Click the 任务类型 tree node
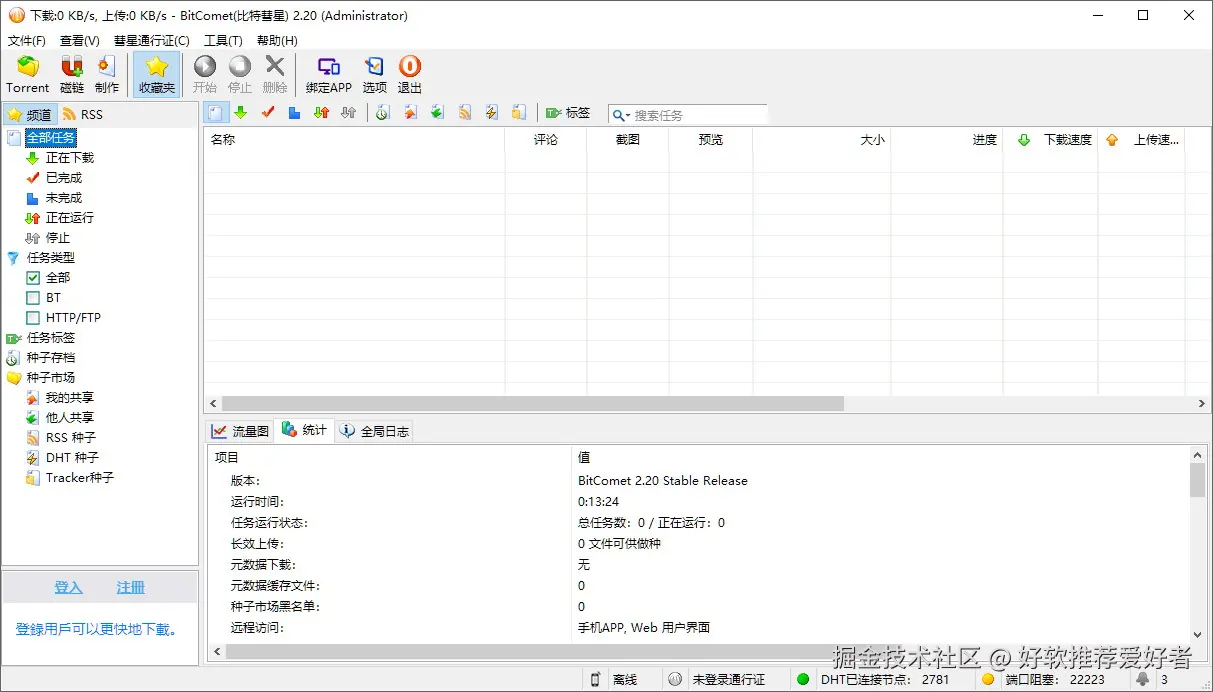This screenshot has height=692, width=1213. [x=50, y=257]
